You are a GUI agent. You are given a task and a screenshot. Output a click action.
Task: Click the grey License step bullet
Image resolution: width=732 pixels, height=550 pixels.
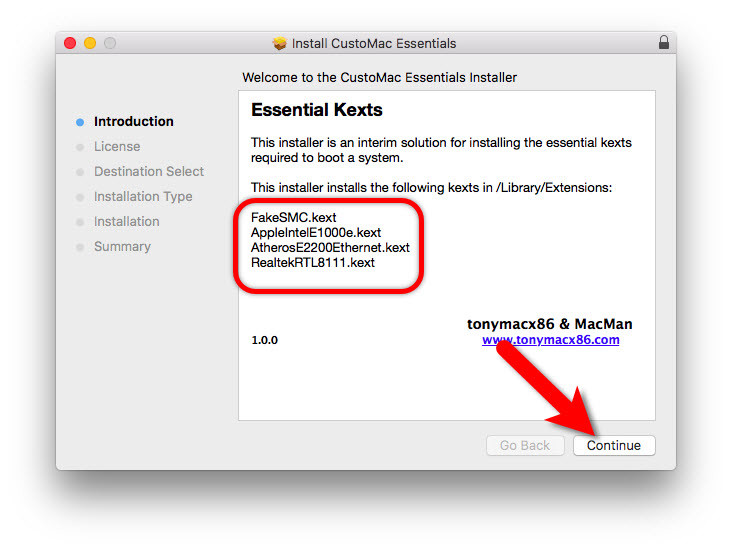(x=80, y=147)
